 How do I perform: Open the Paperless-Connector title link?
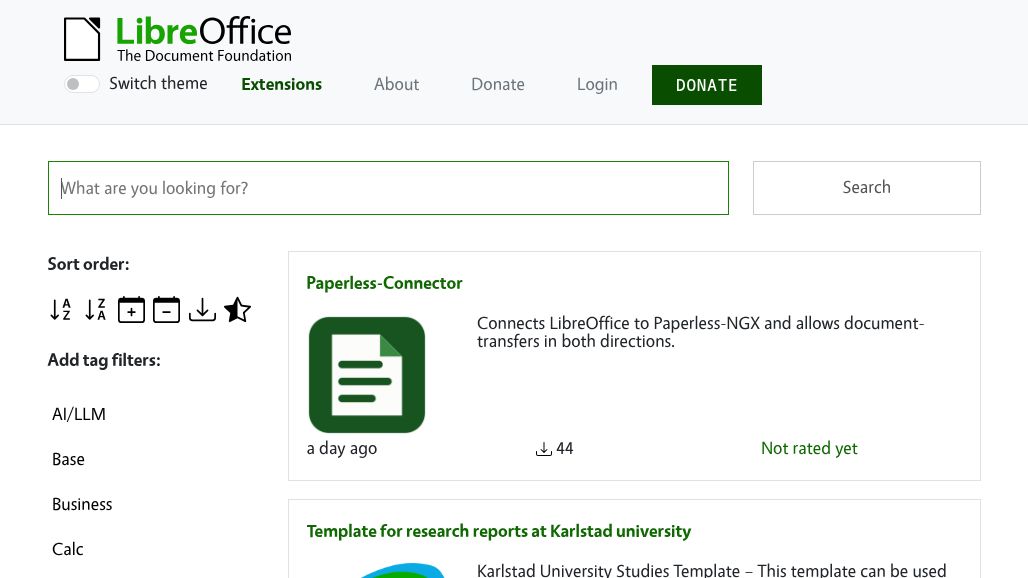384,283
